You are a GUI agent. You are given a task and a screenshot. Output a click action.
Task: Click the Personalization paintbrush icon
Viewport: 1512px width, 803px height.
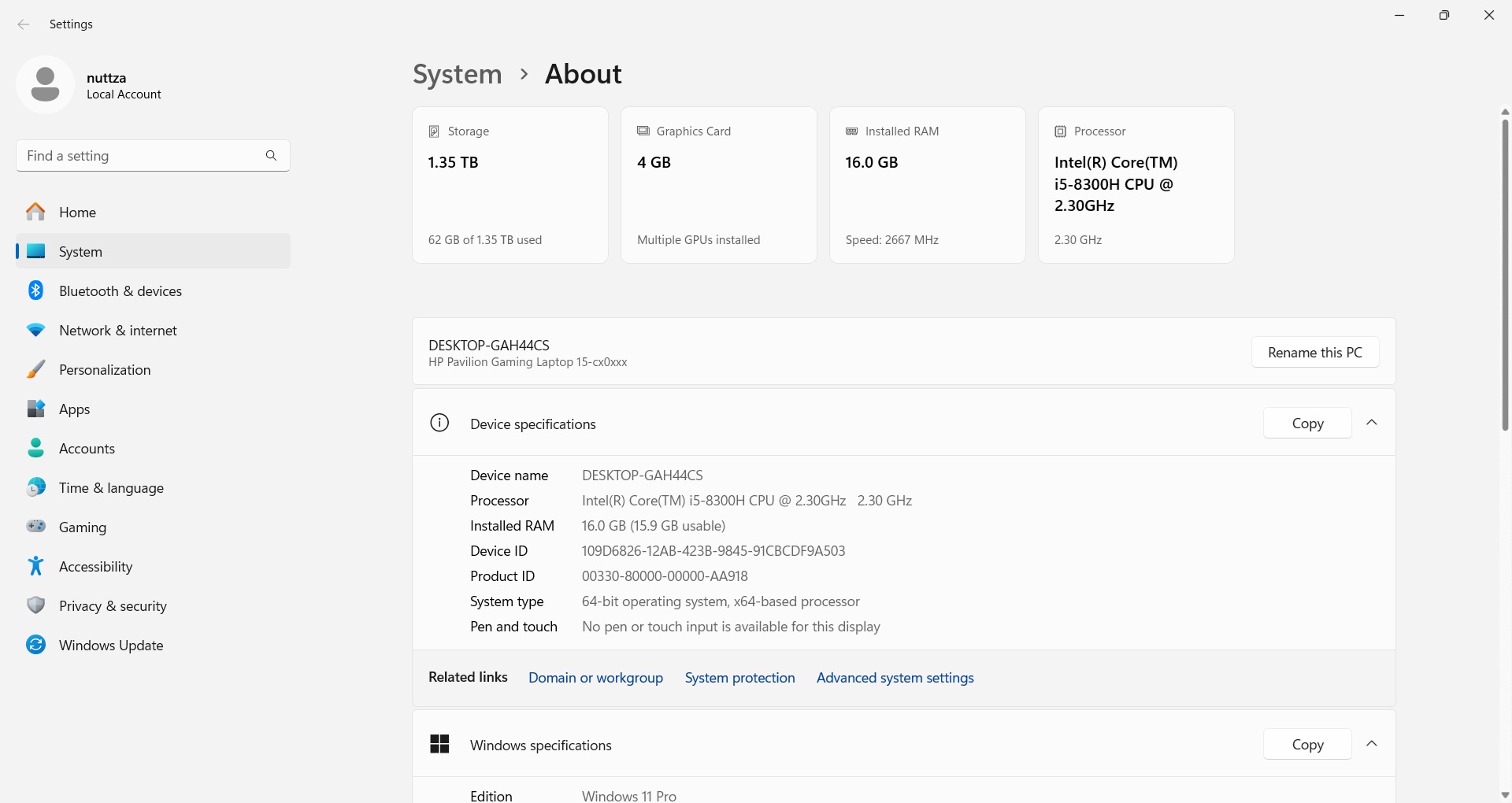(35, 369)
